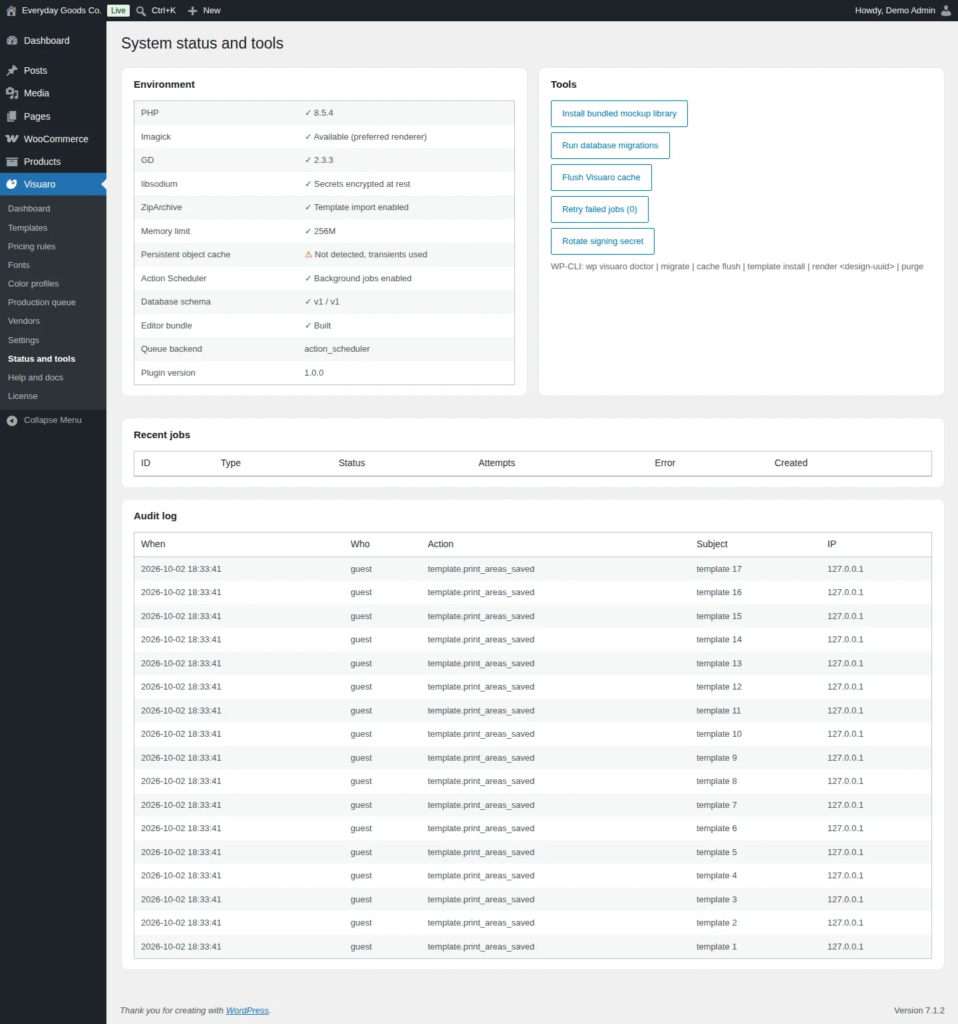Click Retry failed jobs (0) button
This screenshot has width=958, height=1024.
click(599, 210)
